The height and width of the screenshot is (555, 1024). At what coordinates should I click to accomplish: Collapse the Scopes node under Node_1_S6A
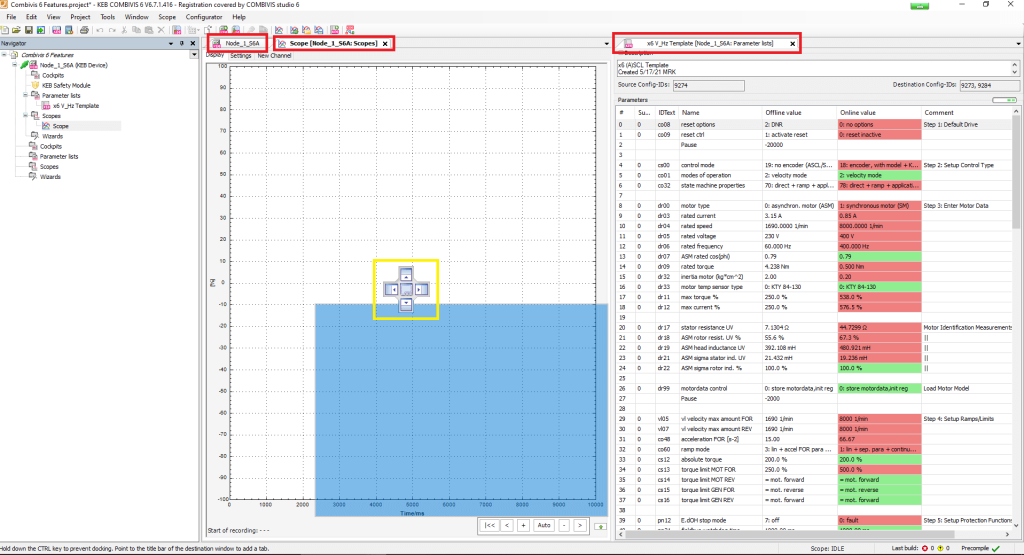(x=25, y=116)
